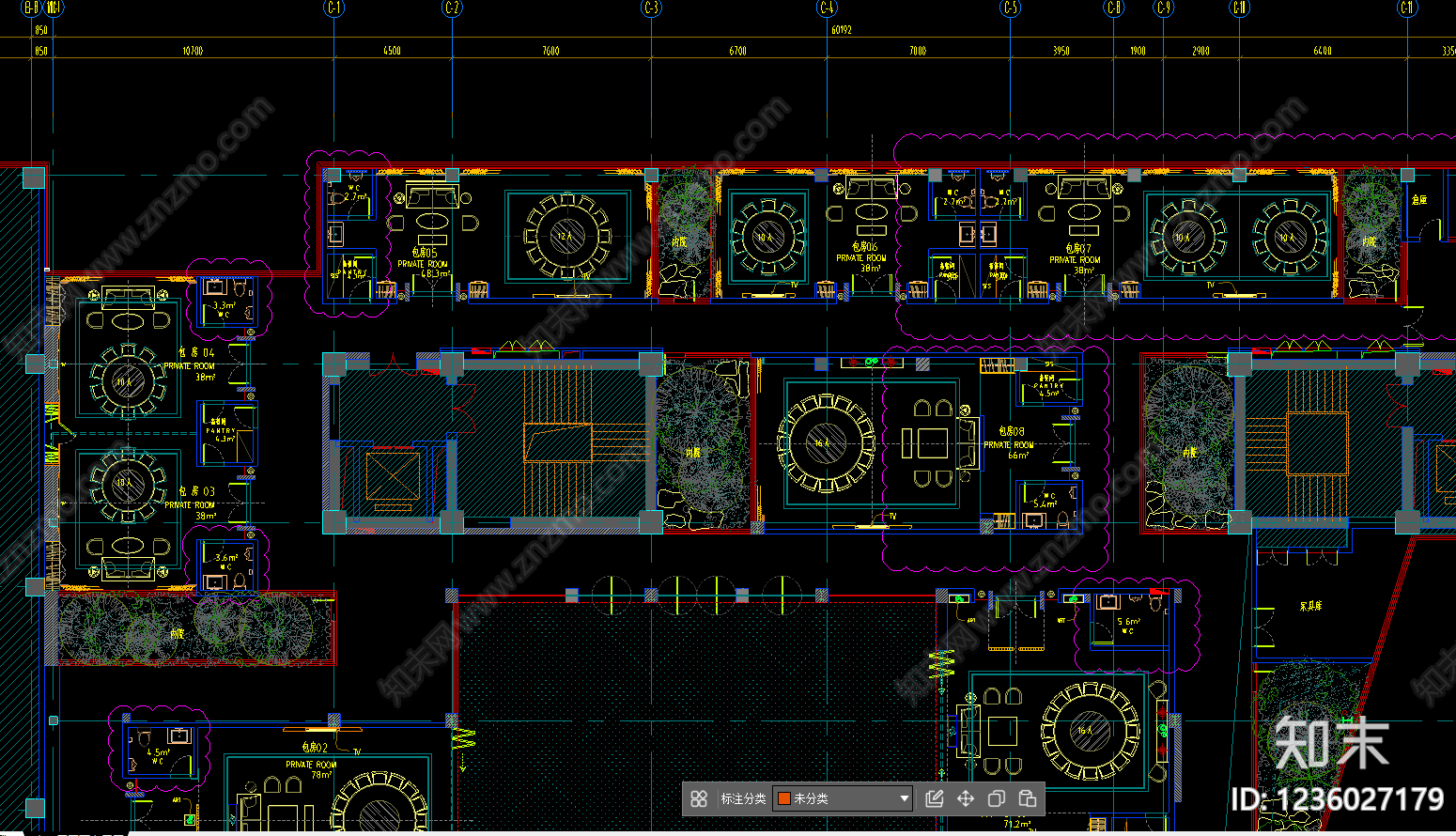The height and width of the screenshot is (836, 1456).
Task: Select the 3.3m² WC area text
Action: [x=224, y=305]
